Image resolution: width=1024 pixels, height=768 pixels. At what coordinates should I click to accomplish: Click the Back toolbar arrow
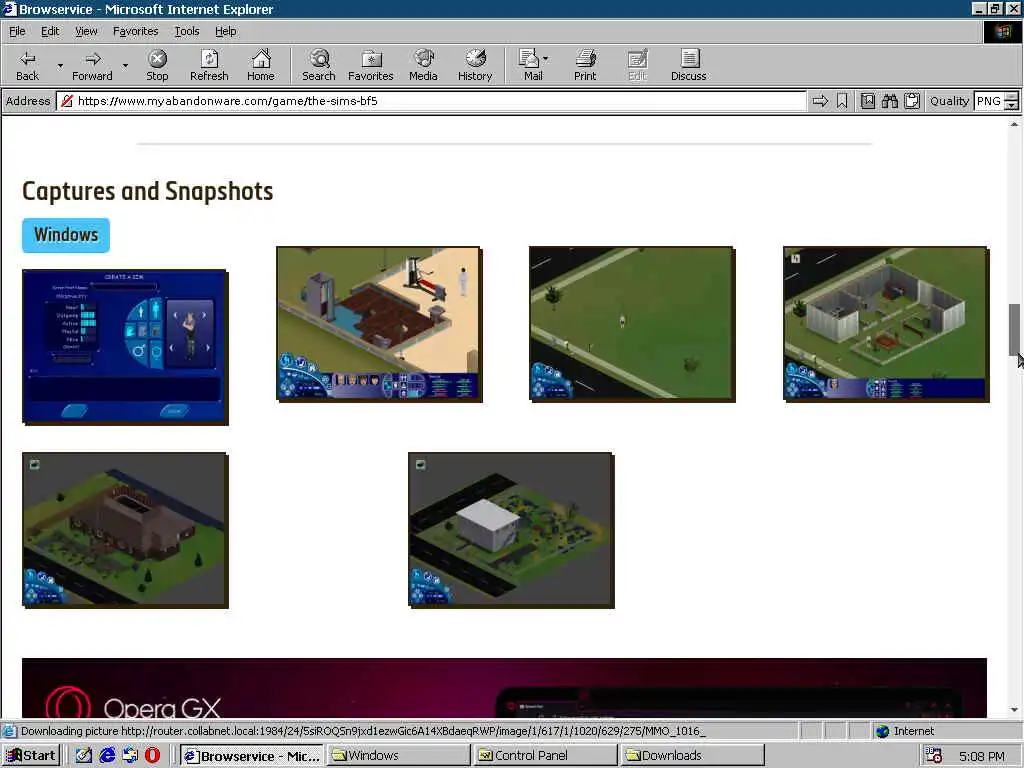pyautogui.click(x=27, y=65)
